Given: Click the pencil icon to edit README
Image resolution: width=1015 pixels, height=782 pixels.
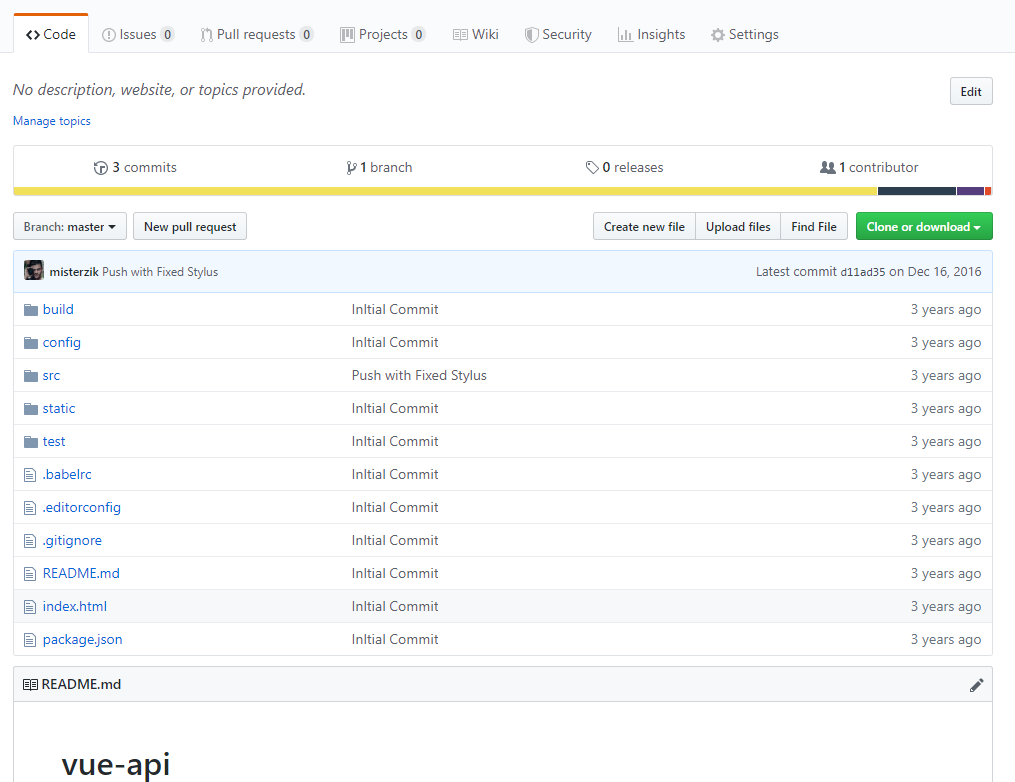Looking at the screenshot, I should click(x=976, y=685).
